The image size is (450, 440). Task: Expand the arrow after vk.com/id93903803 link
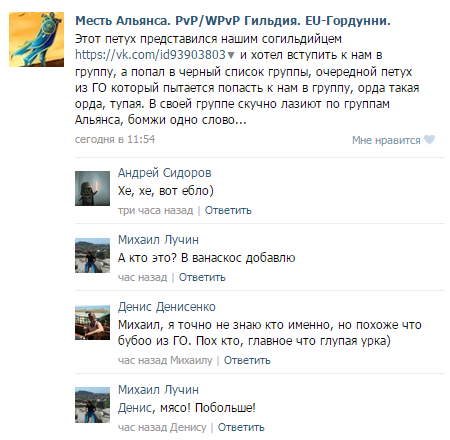(x=231, y=55)
